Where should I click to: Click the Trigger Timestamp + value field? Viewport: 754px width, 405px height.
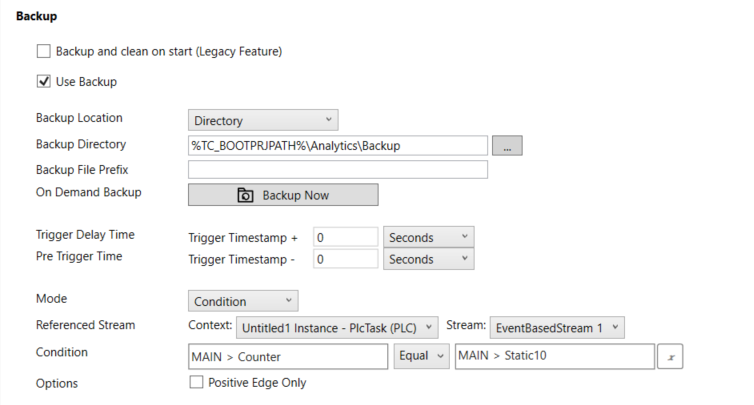point(346,237)
